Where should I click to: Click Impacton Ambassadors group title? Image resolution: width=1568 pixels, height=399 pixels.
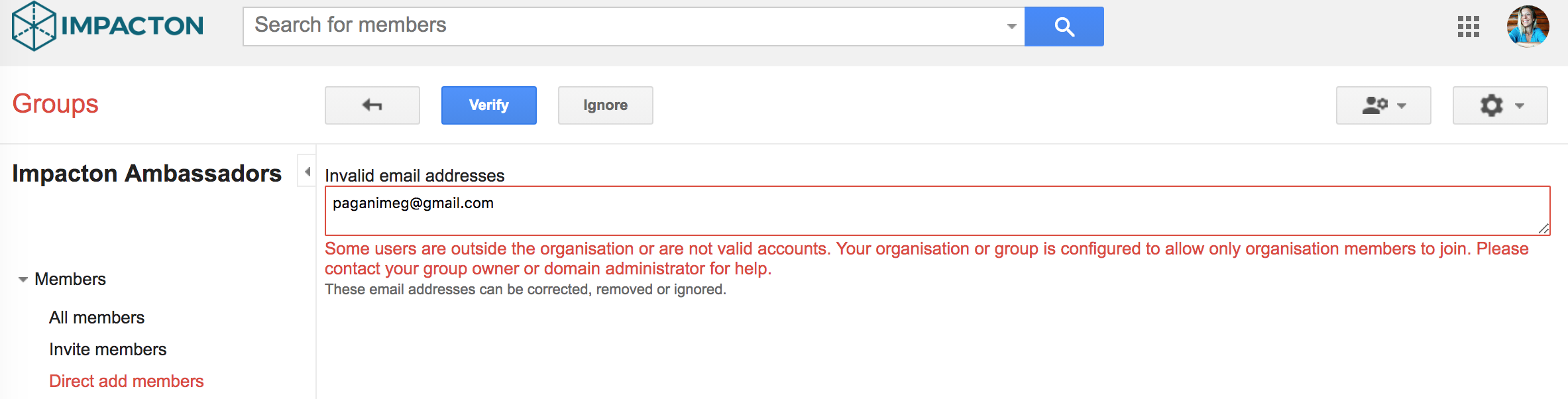pos(147,173)
